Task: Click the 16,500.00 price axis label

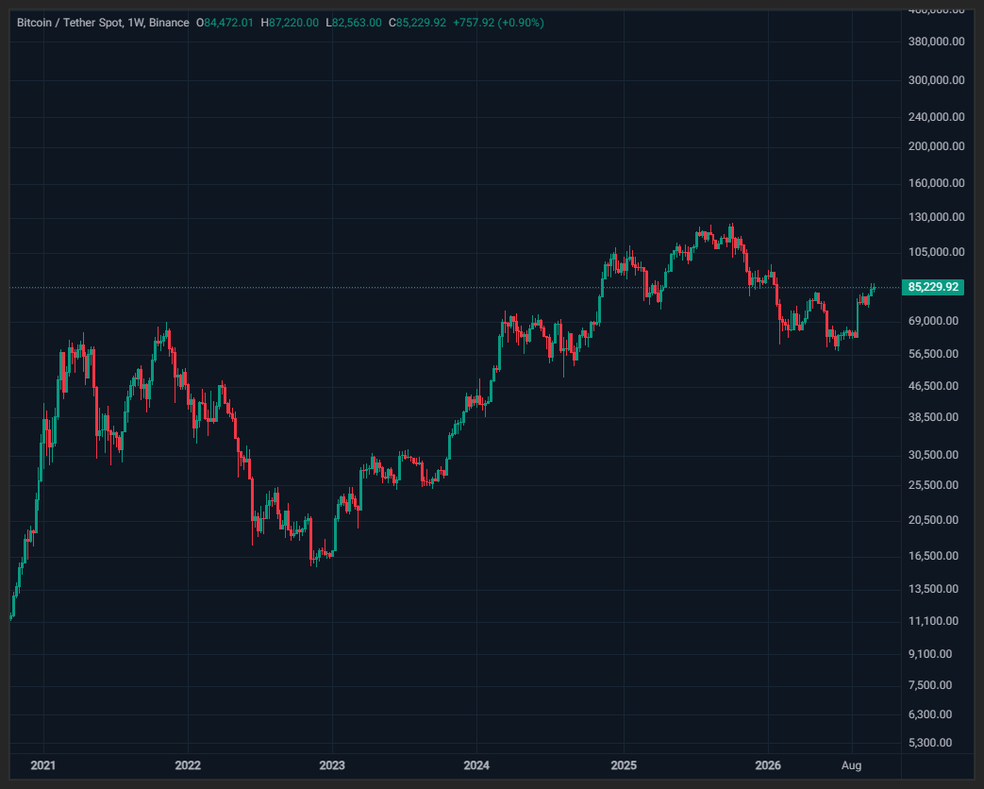Action: click(x=933, y=556)
